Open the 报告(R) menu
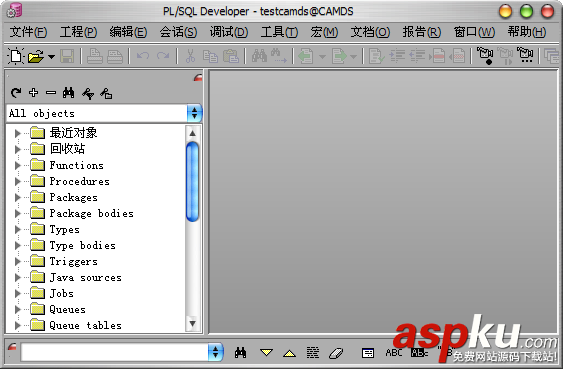The height and width of the screenshot is (369, 563). pos(422,32)
